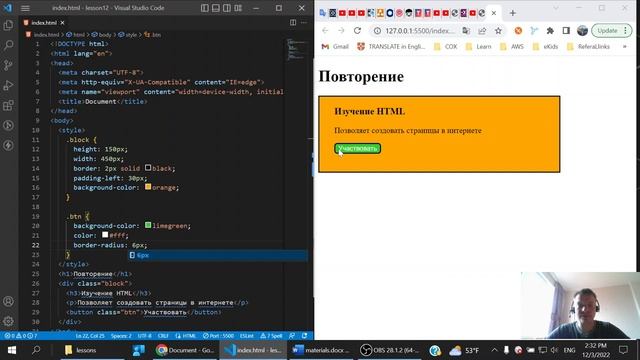Open the editor More Actions ellipsis menu

304,23
